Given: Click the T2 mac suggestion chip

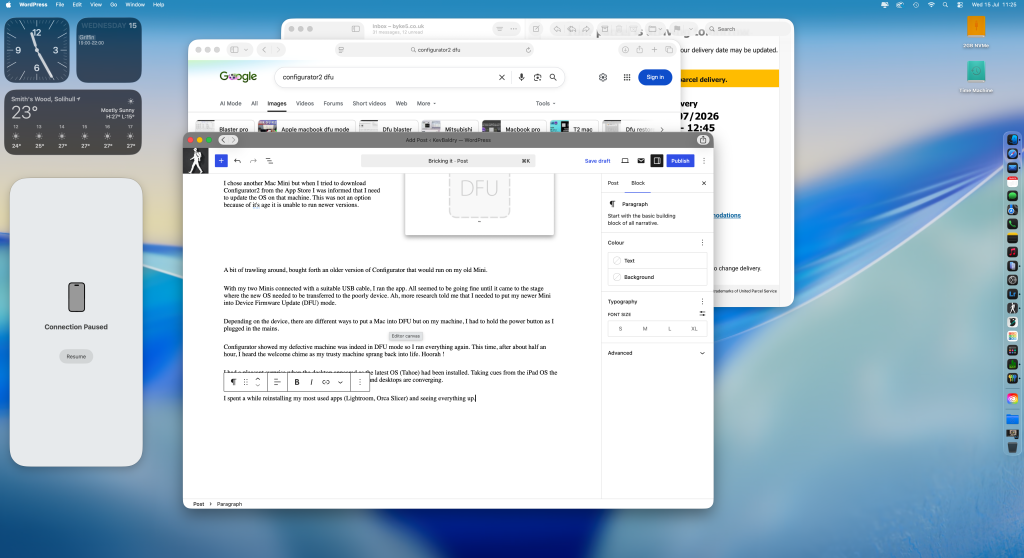Looking at the screenshot, I should tap(573, 128).
